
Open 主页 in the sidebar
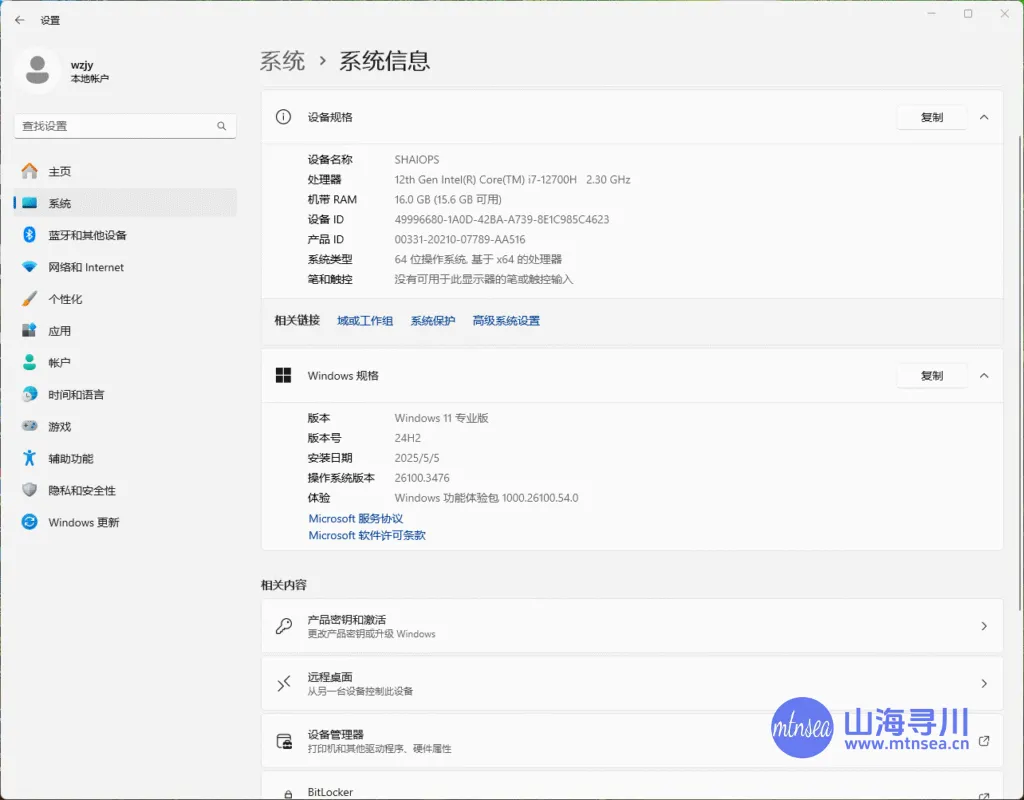tap(125, 171)
